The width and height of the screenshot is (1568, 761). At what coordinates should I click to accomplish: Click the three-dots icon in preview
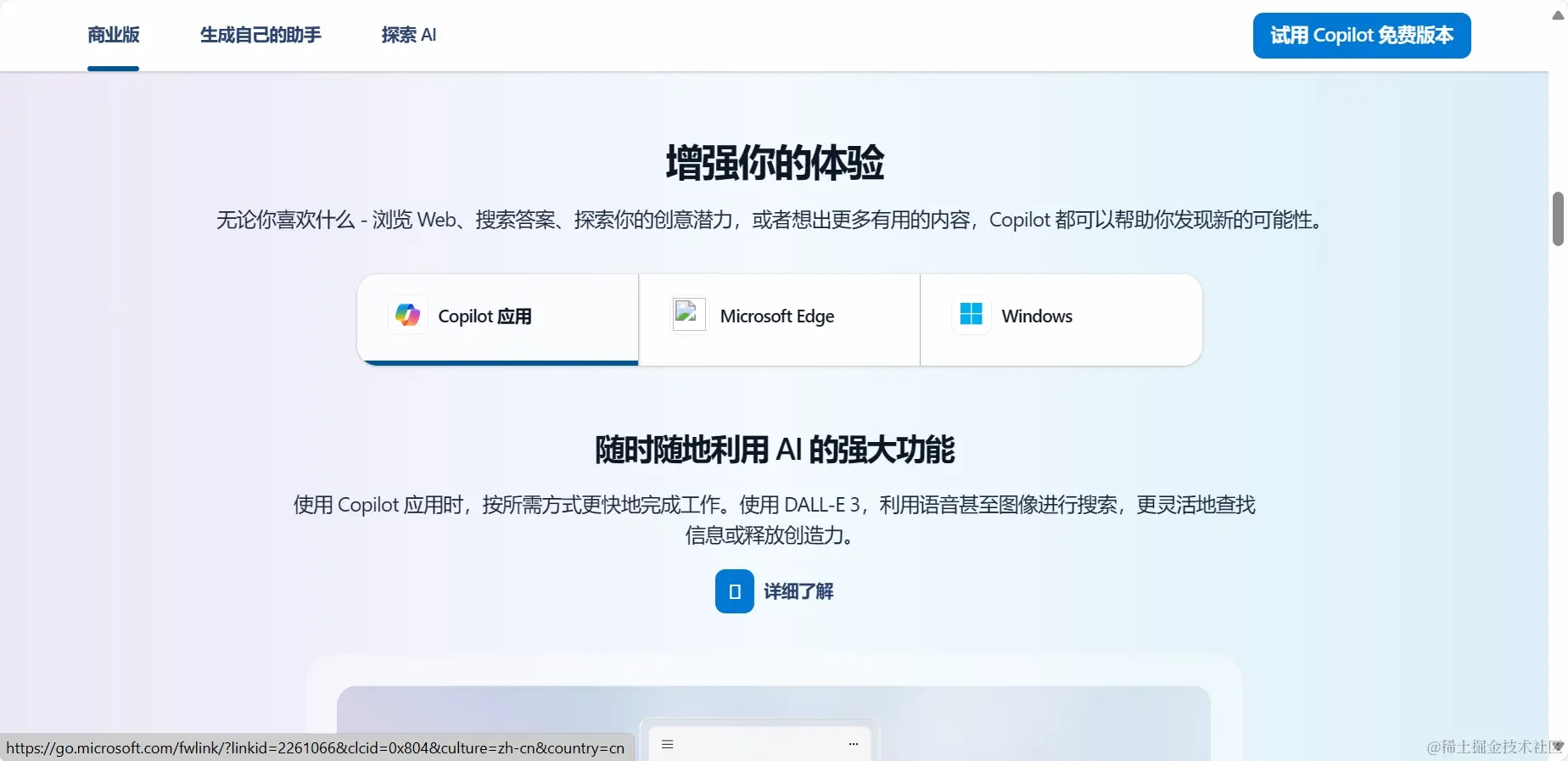[x=854, y=744]
